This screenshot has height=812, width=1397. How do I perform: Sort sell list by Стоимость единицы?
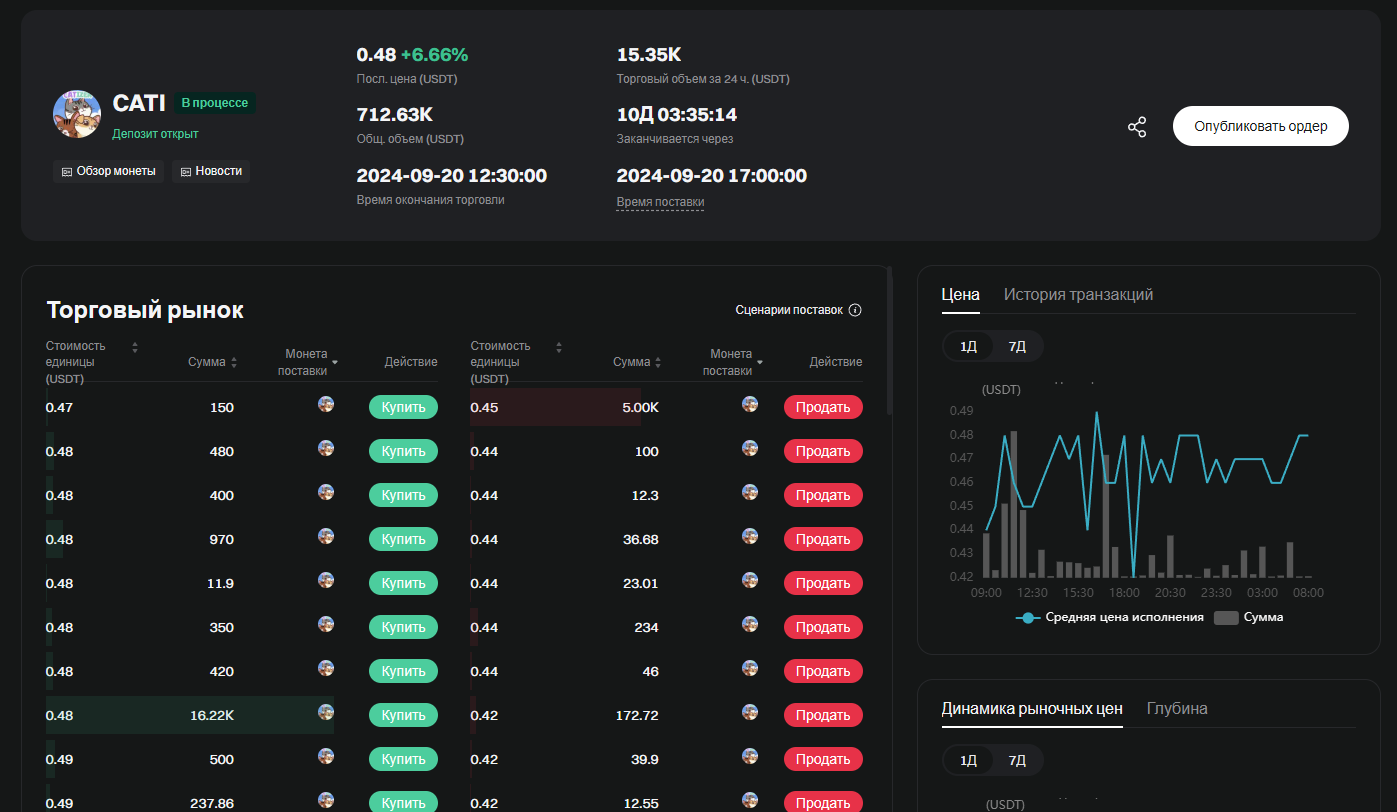[559, 347]
